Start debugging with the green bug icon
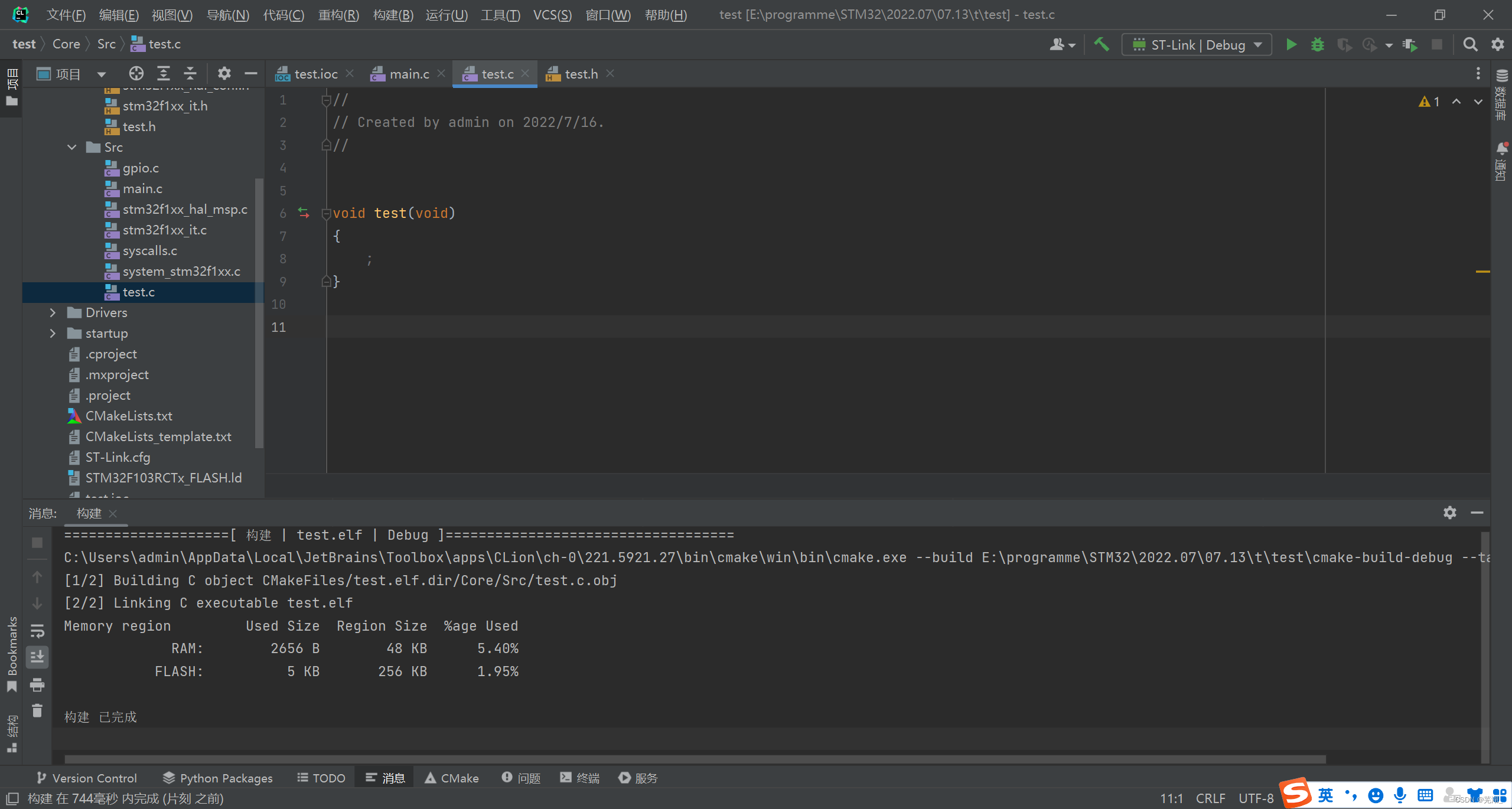Screen dimensions: 1512x809 pos(1317,44)
